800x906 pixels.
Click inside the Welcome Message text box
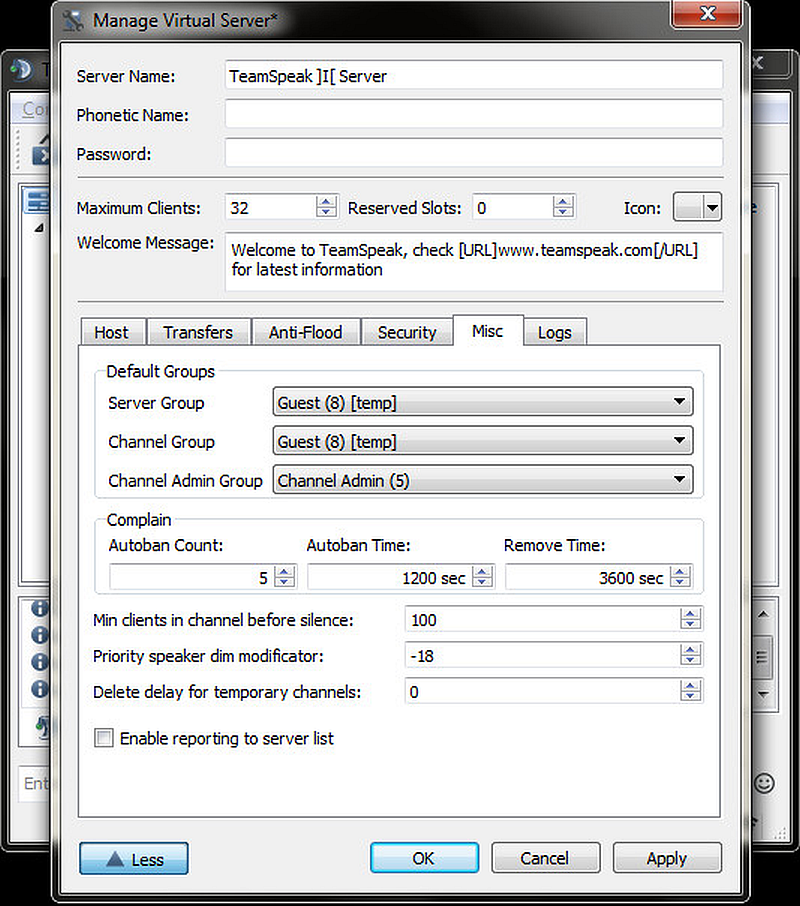[474, 262]
